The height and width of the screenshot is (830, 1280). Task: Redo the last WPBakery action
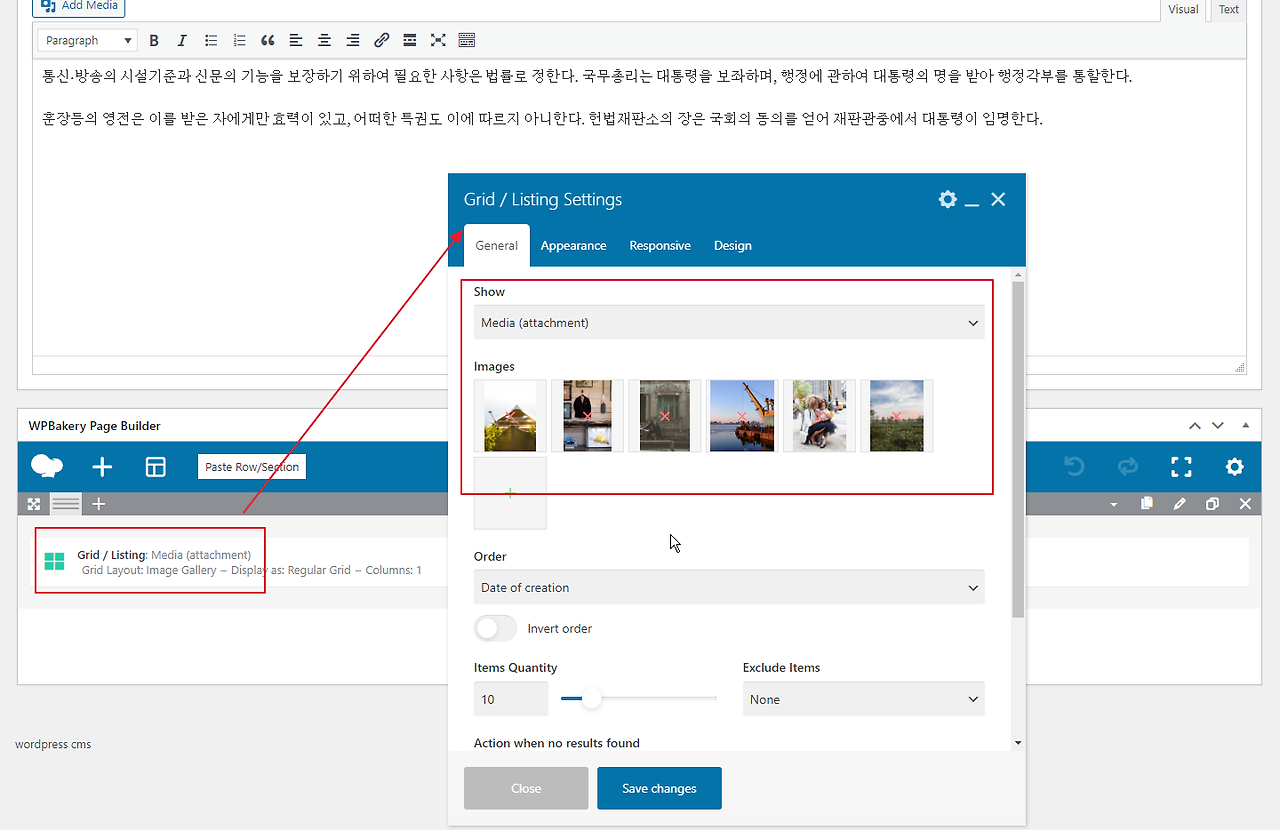point(1127,467)
